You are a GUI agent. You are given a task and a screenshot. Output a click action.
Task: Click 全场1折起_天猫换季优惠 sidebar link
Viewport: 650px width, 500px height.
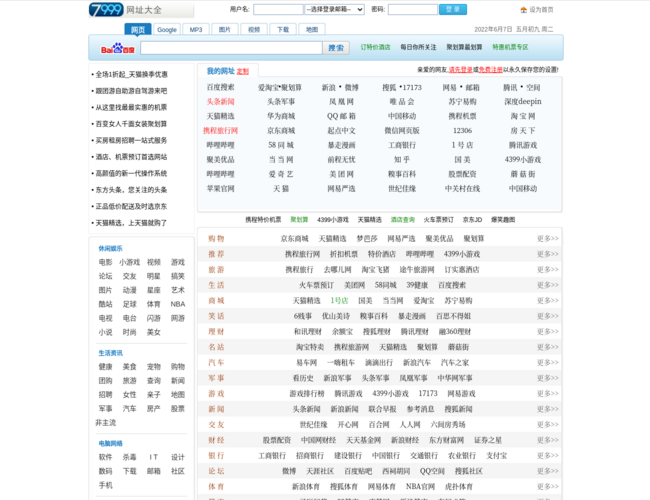pyautogui.click(x=131, y=75)
